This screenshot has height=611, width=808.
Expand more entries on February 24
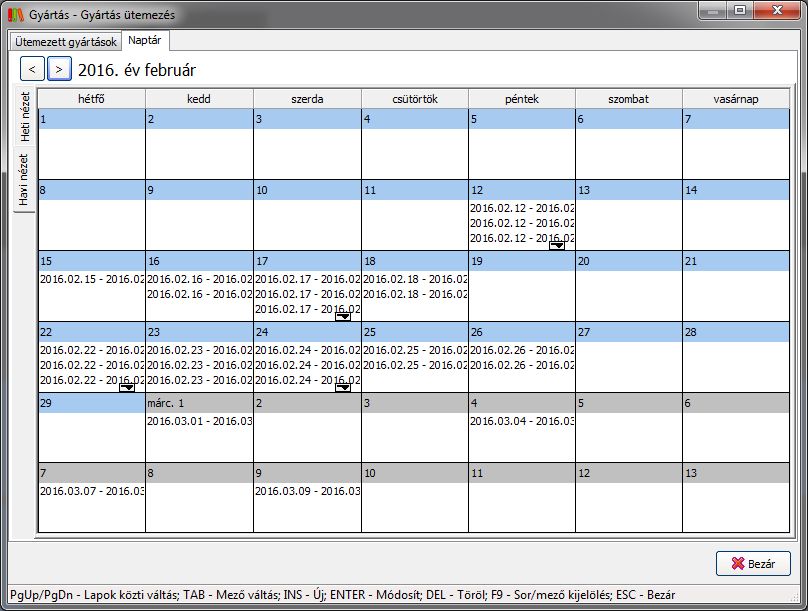point(342,387)
